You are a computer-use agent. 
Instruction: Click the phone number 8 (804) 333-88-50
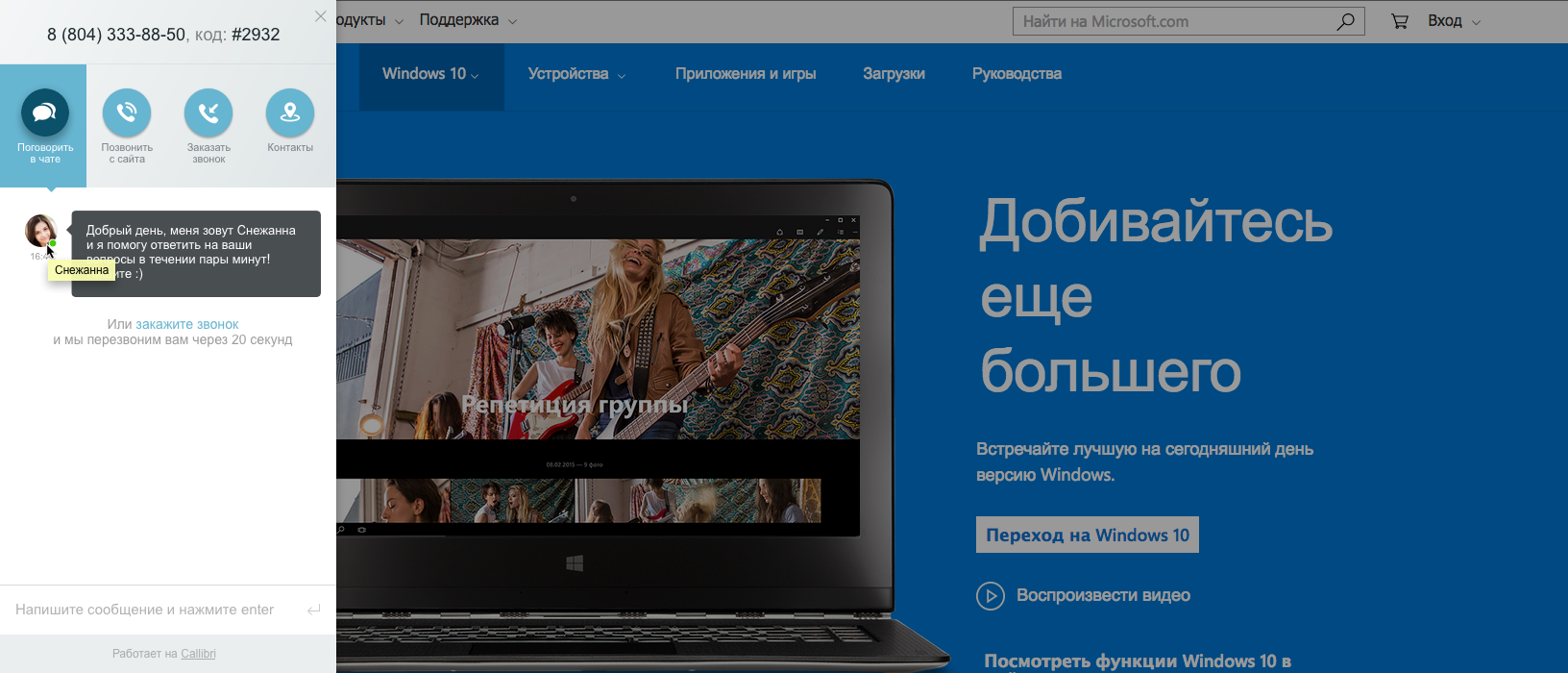click(116, 35)
